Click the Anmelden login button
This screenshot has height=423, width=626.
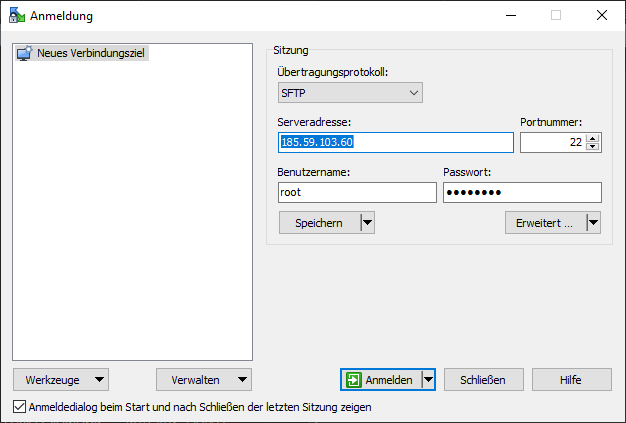click(381, 380)
